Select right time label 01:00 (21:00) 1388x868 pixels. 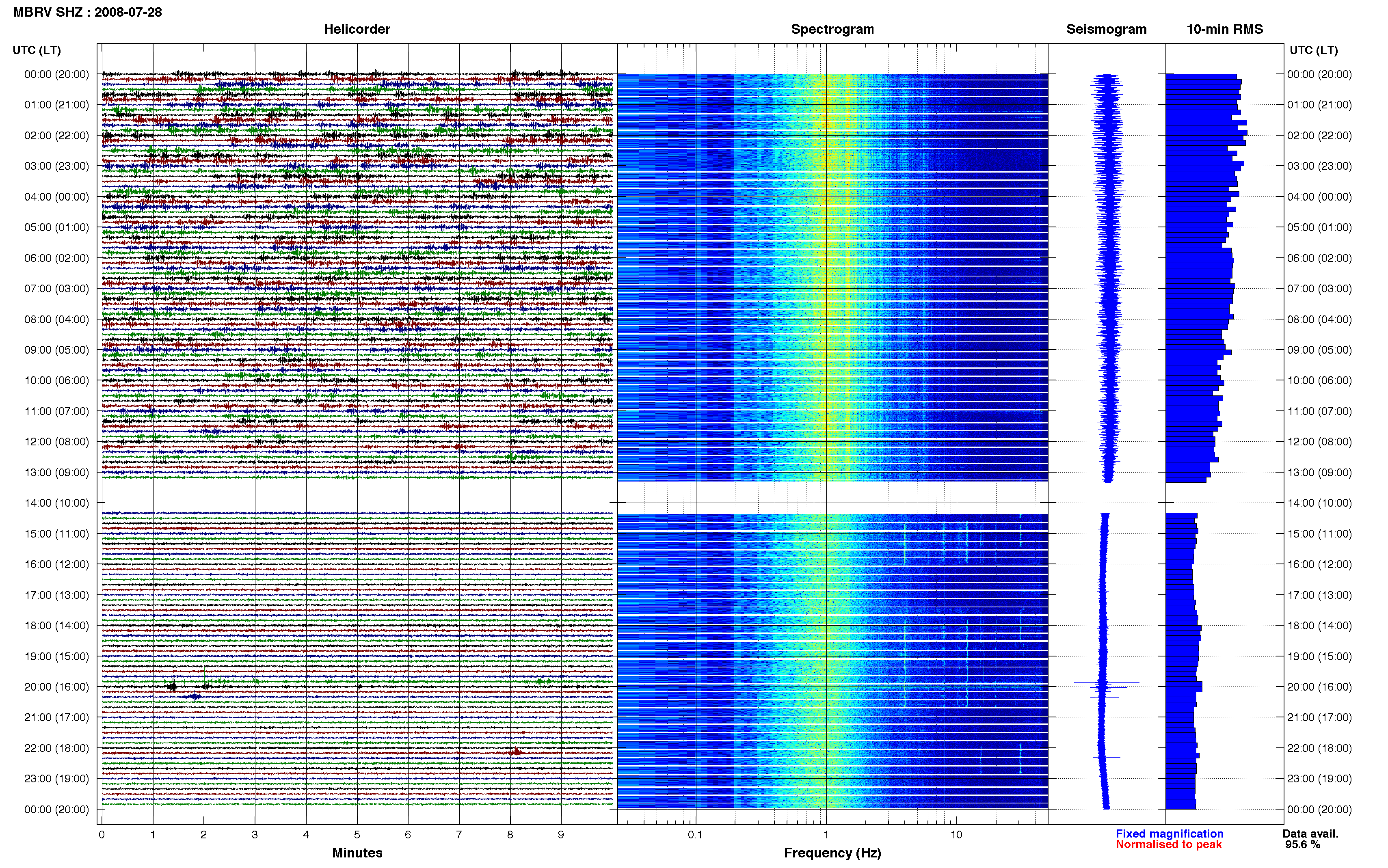(1319, 104)
